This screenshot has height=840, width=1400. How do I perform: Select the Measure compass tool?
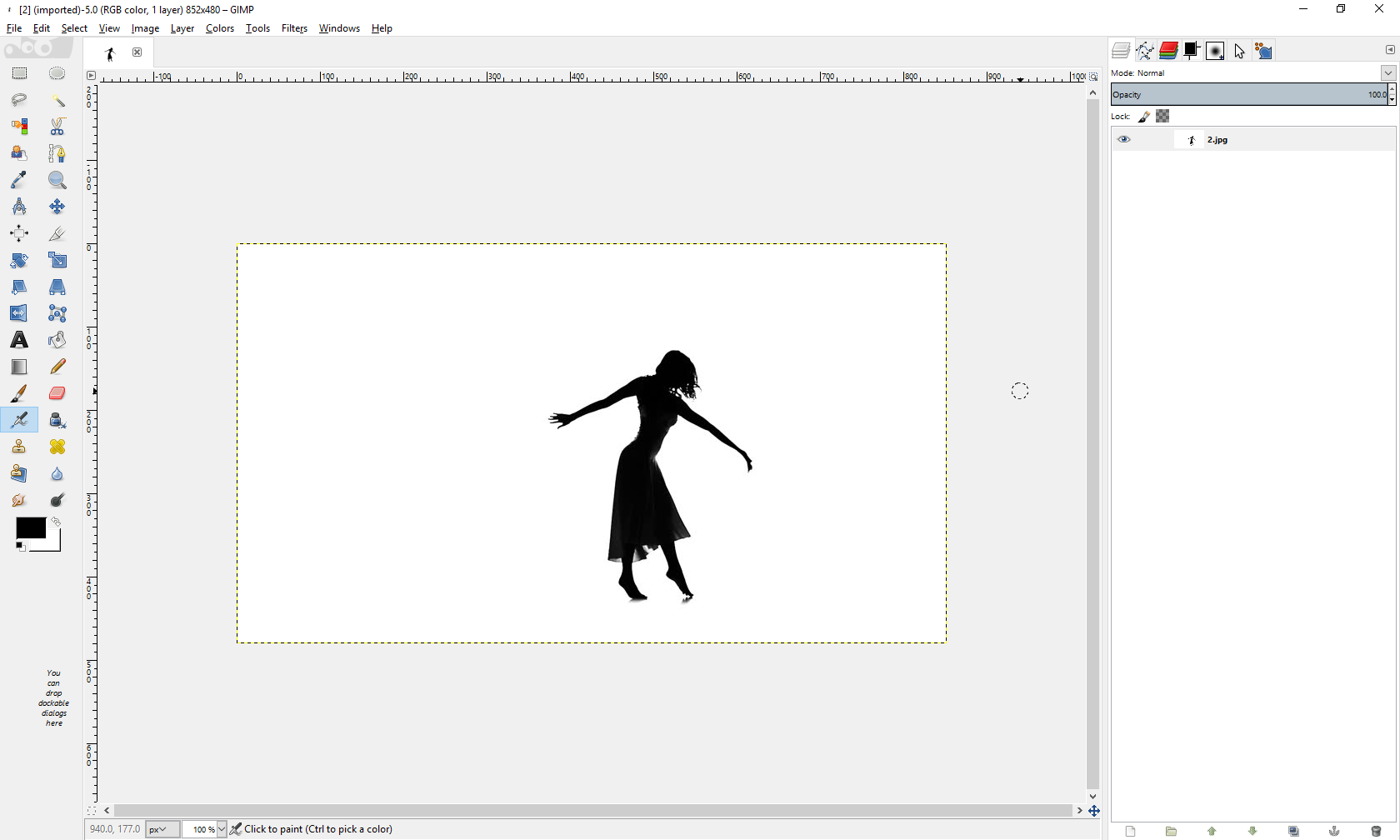coord(19,207)
